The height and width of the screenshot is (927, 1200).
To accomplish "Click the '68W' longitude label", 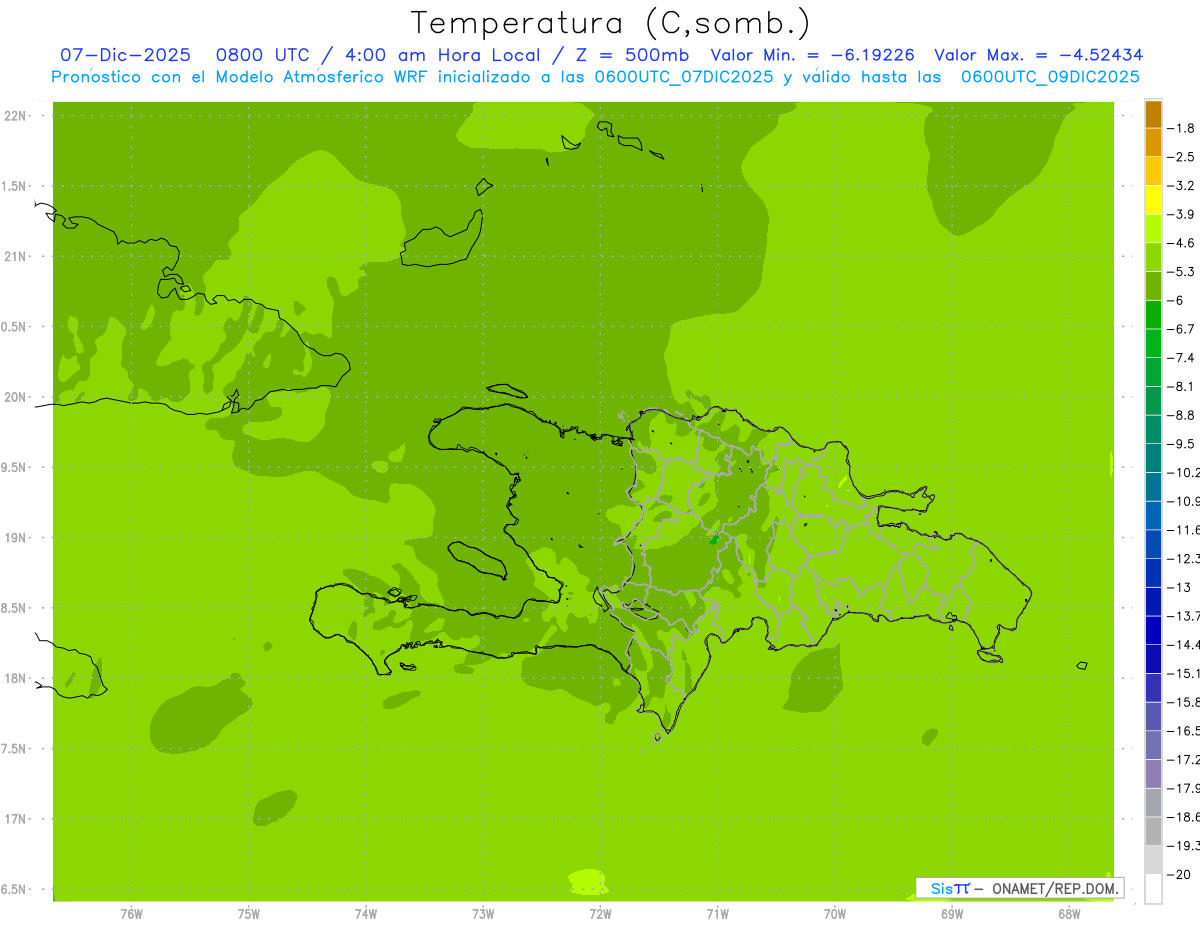I will (x=1069, y=914).
